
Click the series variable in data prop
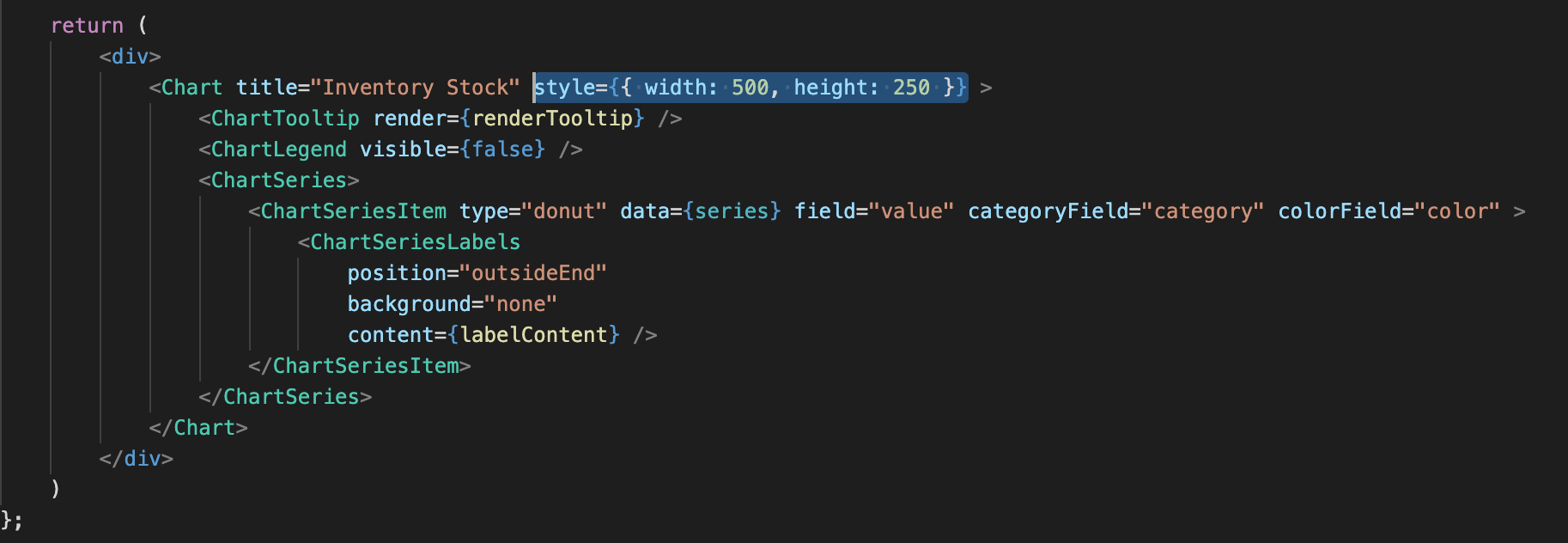[732, 211]
